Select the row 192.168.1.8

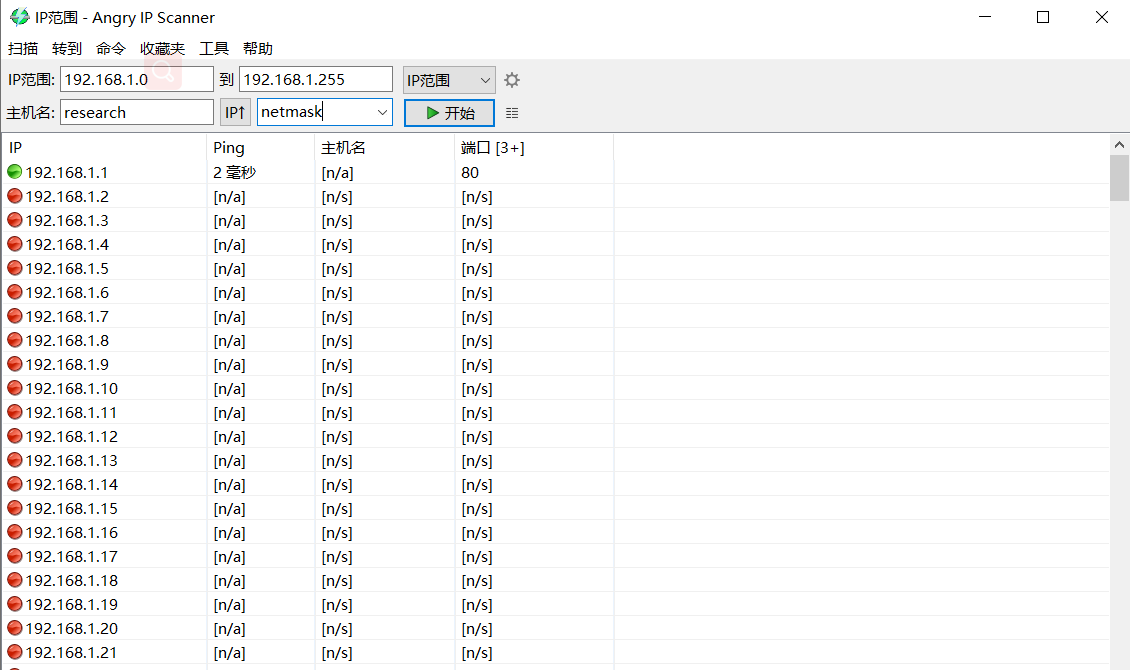pos(555,340)
